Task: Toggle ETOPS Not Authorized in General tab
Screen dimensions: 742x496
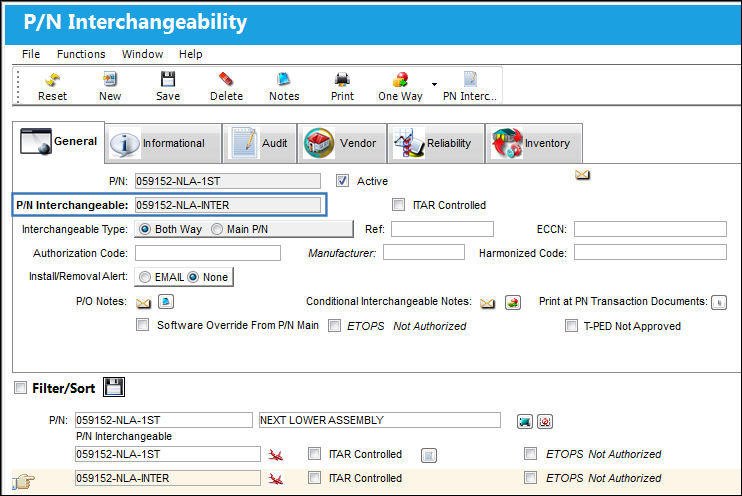Action: (x=335, y=326)
